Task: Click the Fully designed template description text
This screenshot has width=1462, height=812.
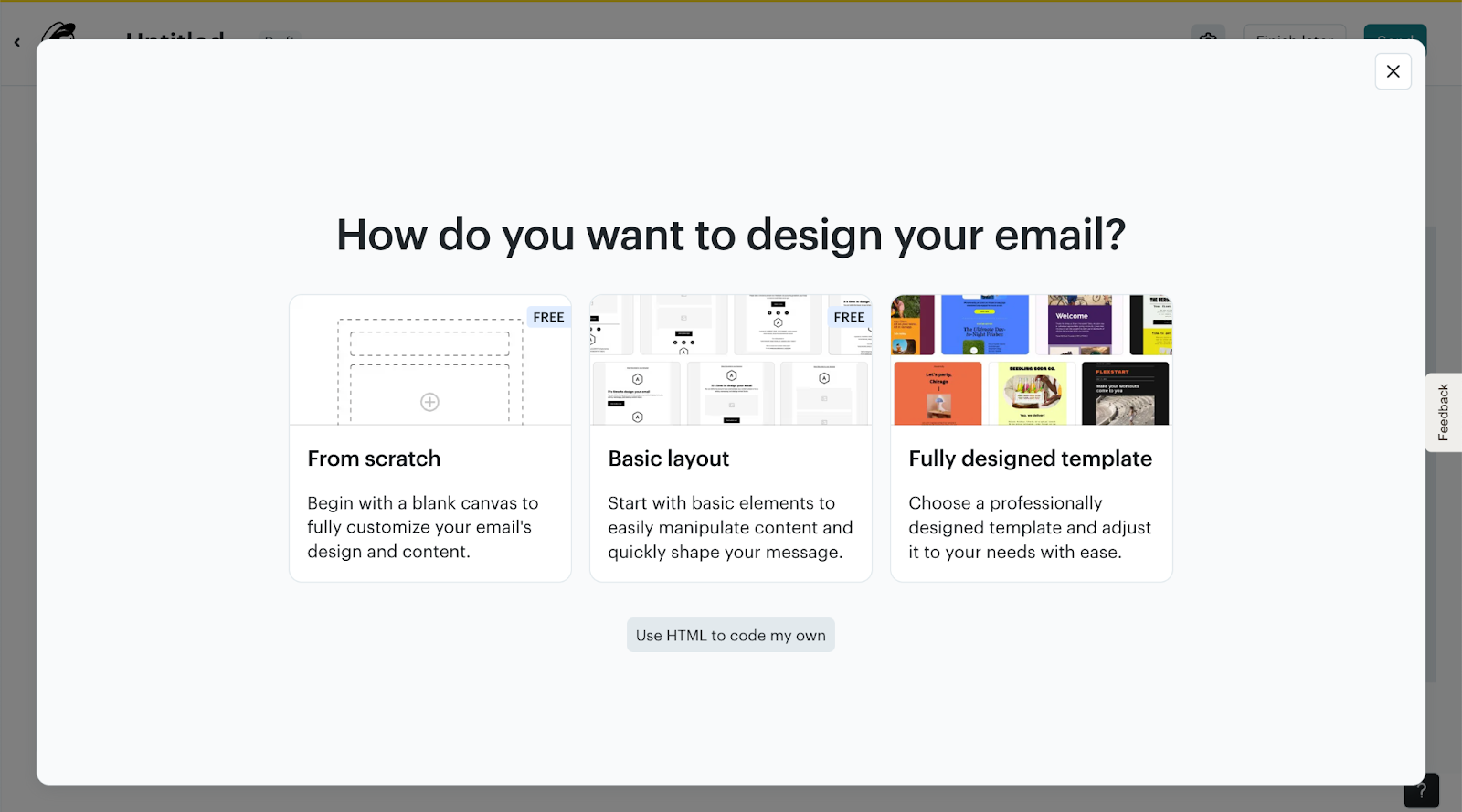Action: (x=1030, y=527)
